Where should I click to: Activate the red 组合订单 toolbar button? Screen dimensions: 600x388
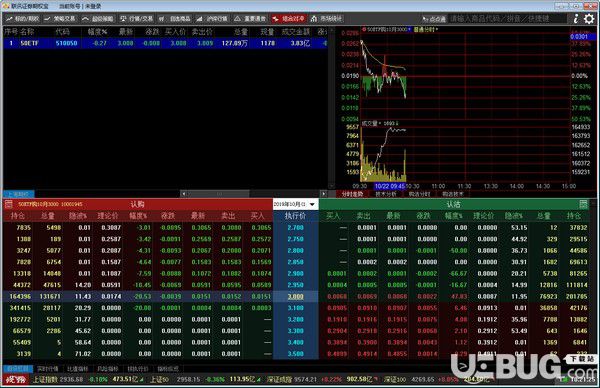click(x=289, y=18)
